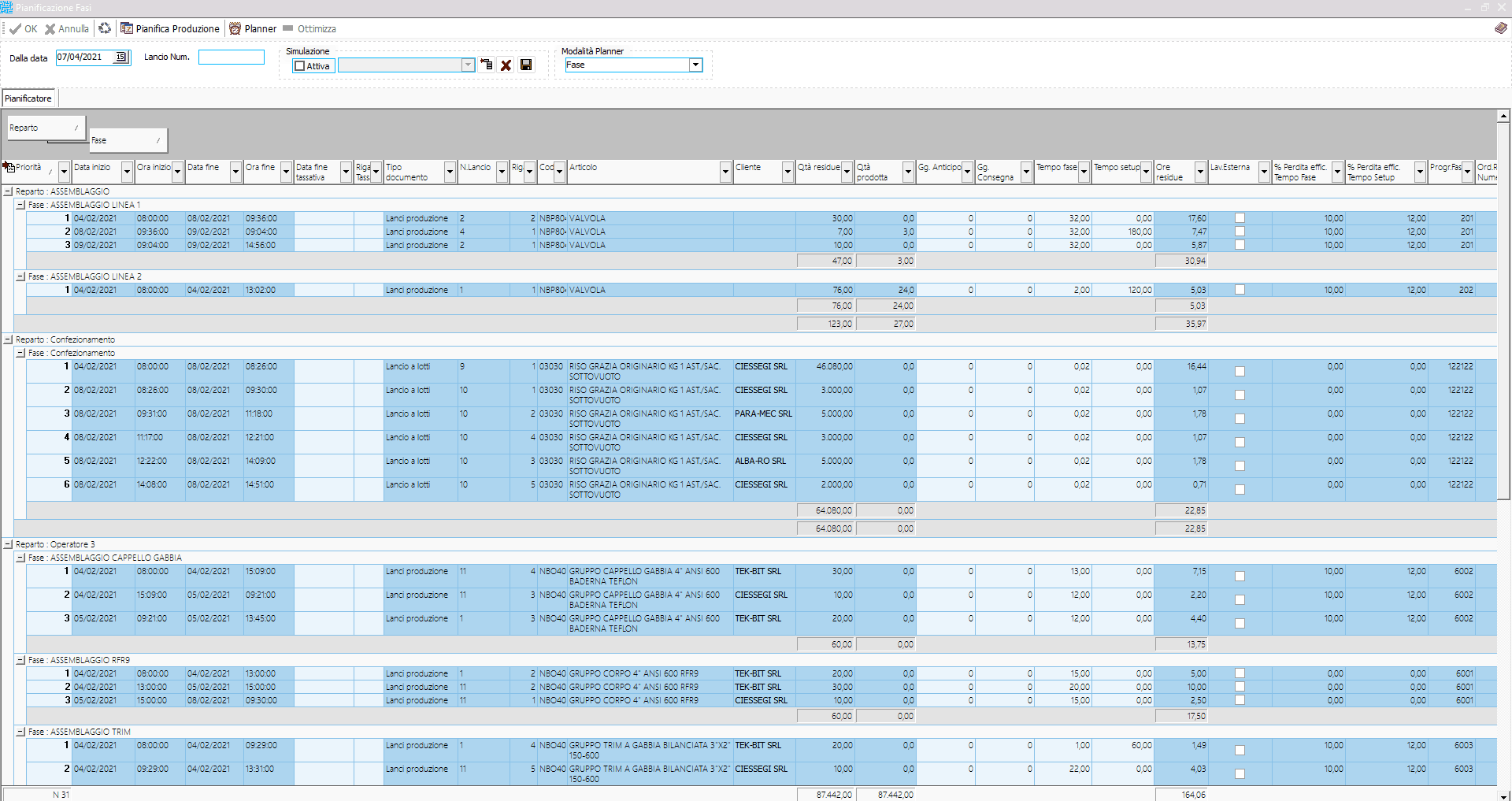Click the new simulation icon
The height and width of the screenshot is (801, 1512).
(x=487, y=65)
